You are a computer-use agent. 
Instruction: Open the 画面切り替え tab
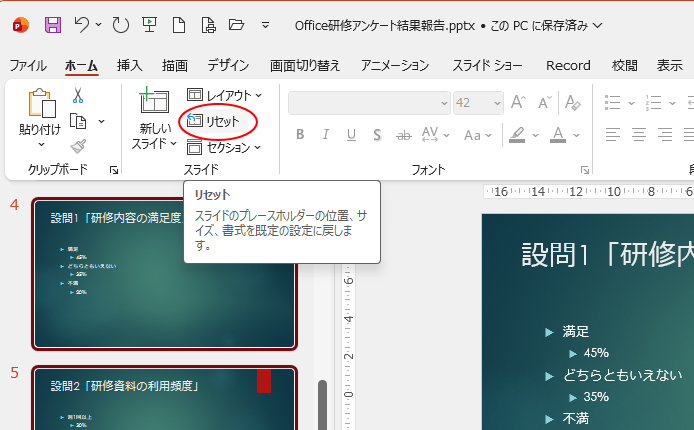click(305, 66)
